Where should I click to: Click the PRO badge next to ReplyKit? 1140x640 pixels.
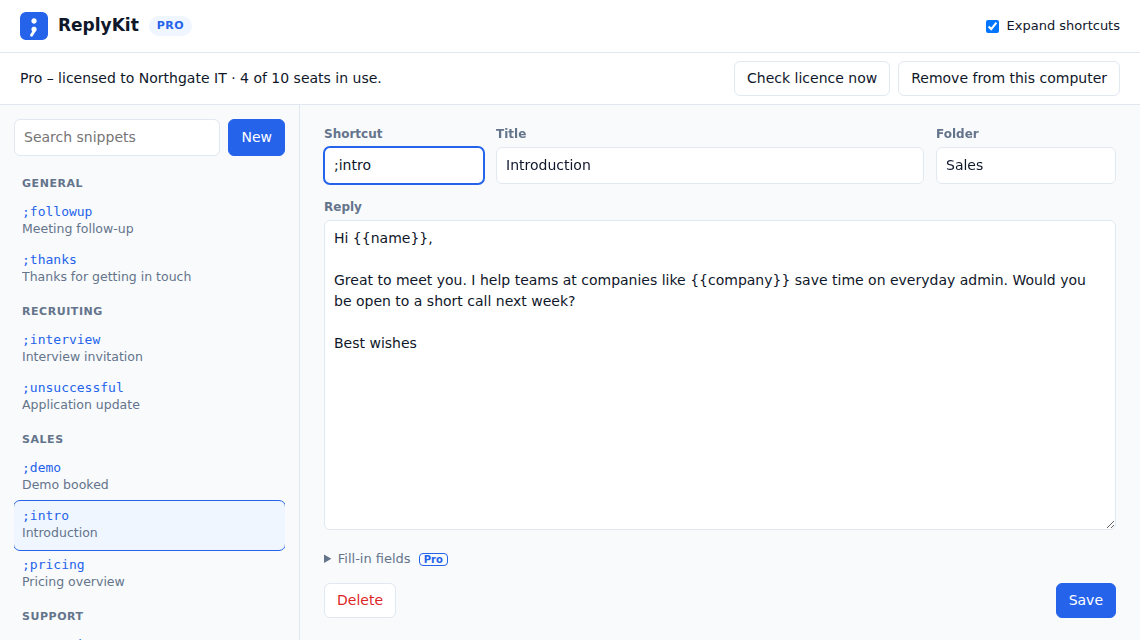pyautogui.click(x=170, y=25)
